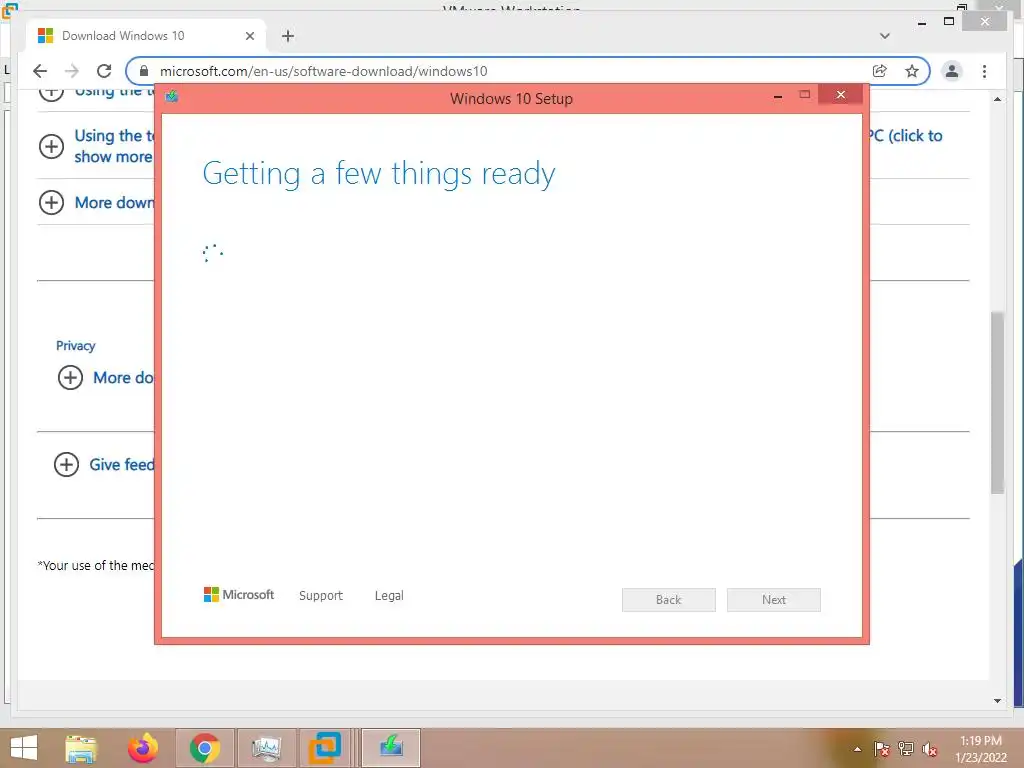This screenshot has height=768, width=1024.
Task: Open the Action Center flag tray icon
Action: (x=881, y=749)
